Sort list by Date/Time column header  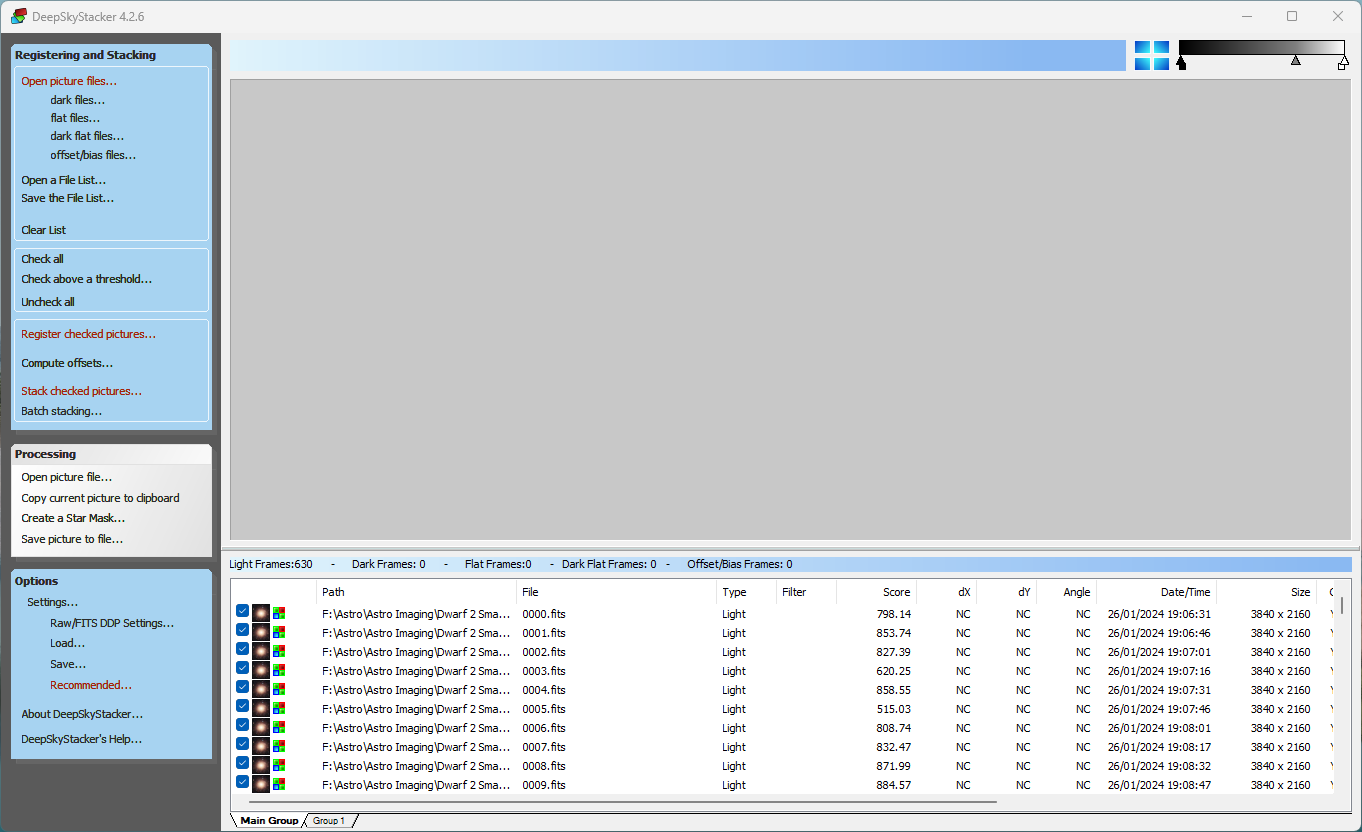tap(1156, 592)
